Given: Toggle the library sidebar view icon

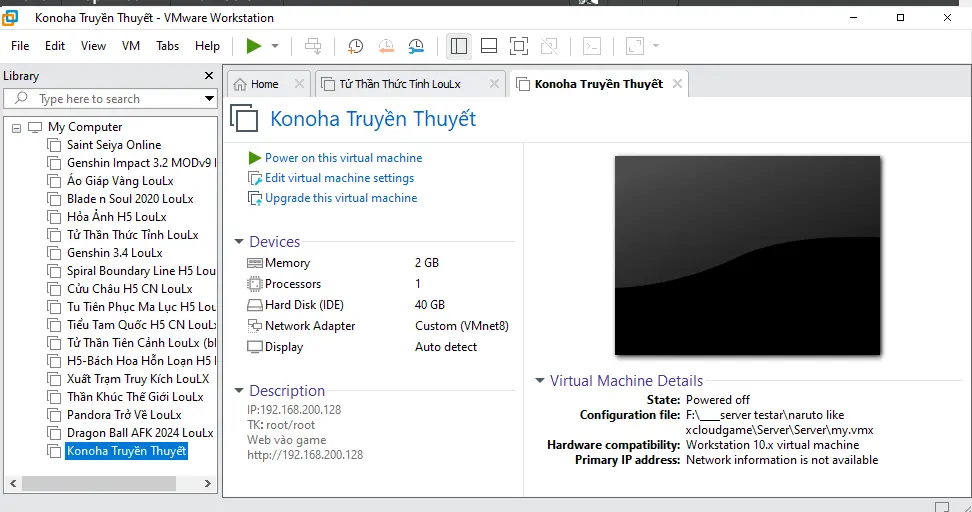Looking at the screenshot, I should click(459, 46).
